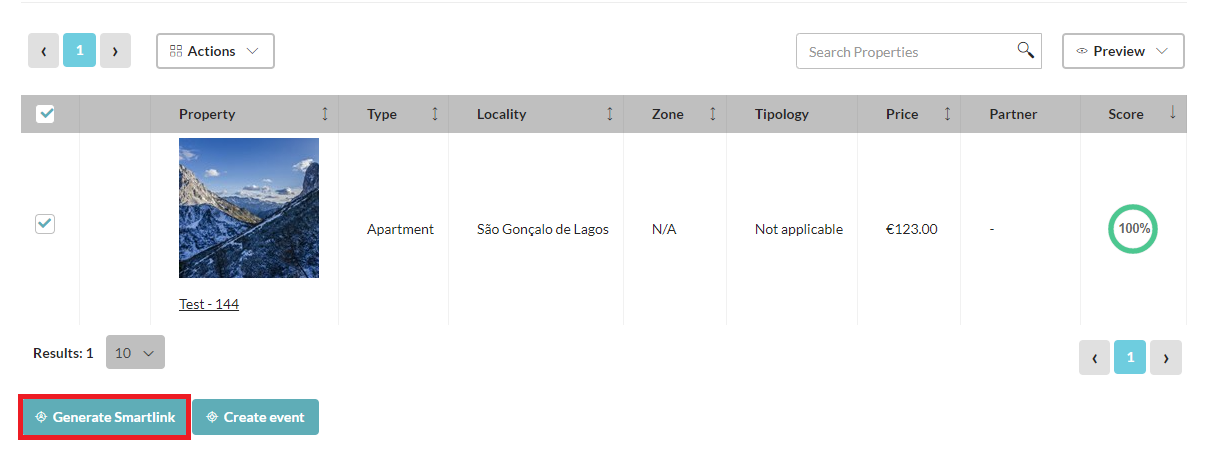The height and width of the screenshot is (456, 1208).
Task: Open the Actions dropdown
Action: click(x=215, y=51)
